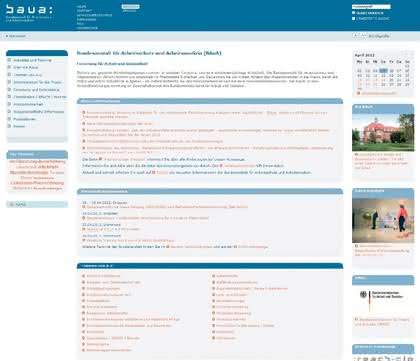Viewport: 420px width, 361px height.
Task: Open Publikationen in the sidebar menu
Action: pos(25,119)
